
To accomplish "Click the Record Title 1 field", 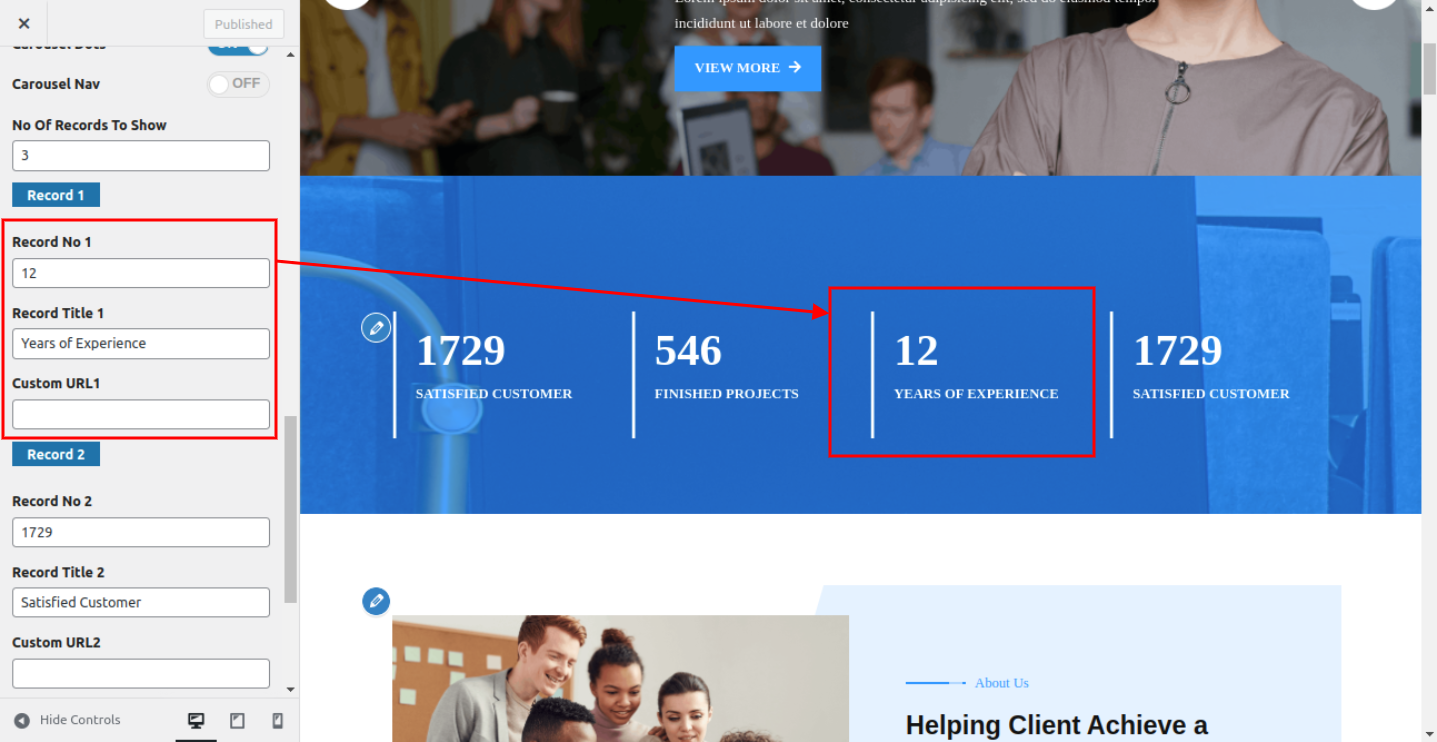I will click(141, 343).
